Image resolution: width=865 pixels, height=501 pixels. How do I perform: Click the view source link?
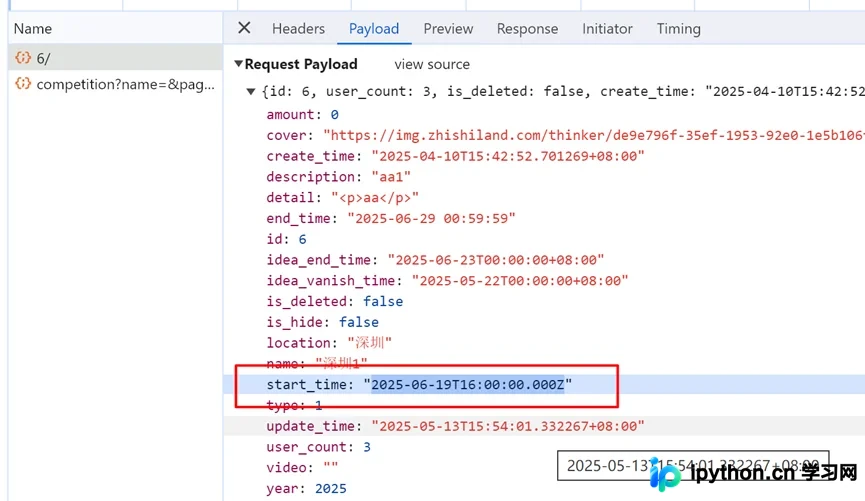(431, 65)
